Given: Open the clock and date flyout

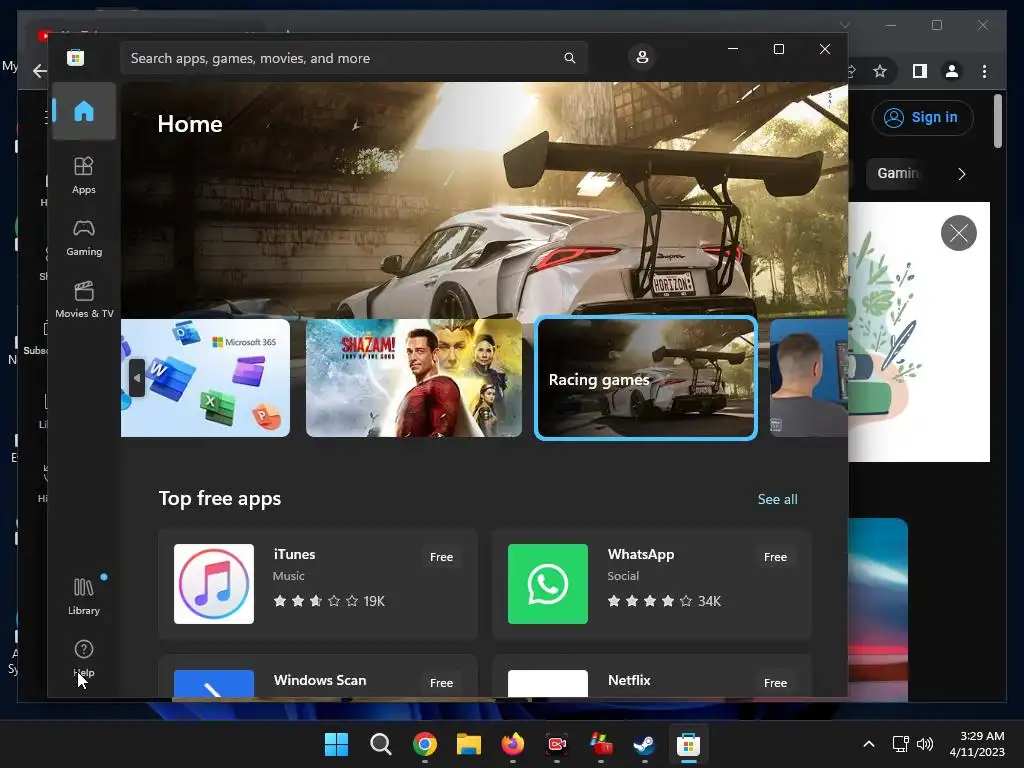Looking at the screenshot, I should click(x=976, y=744).
